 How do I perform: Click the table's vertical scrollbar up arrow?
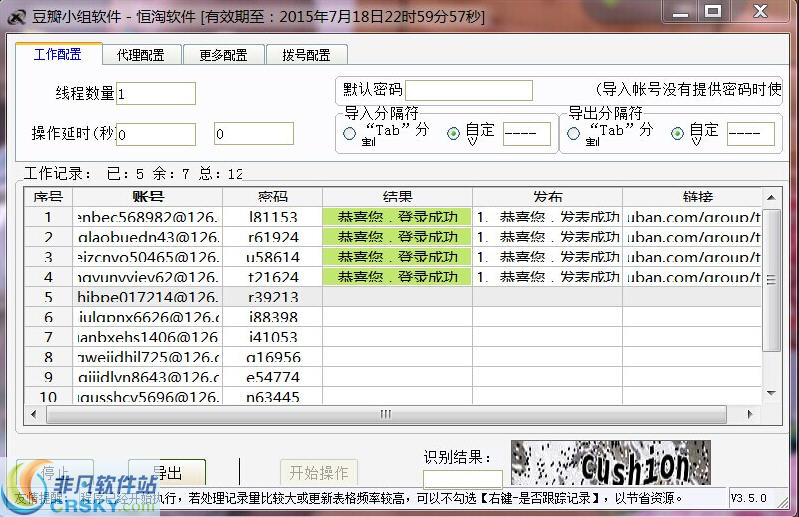tap(771, 198)
